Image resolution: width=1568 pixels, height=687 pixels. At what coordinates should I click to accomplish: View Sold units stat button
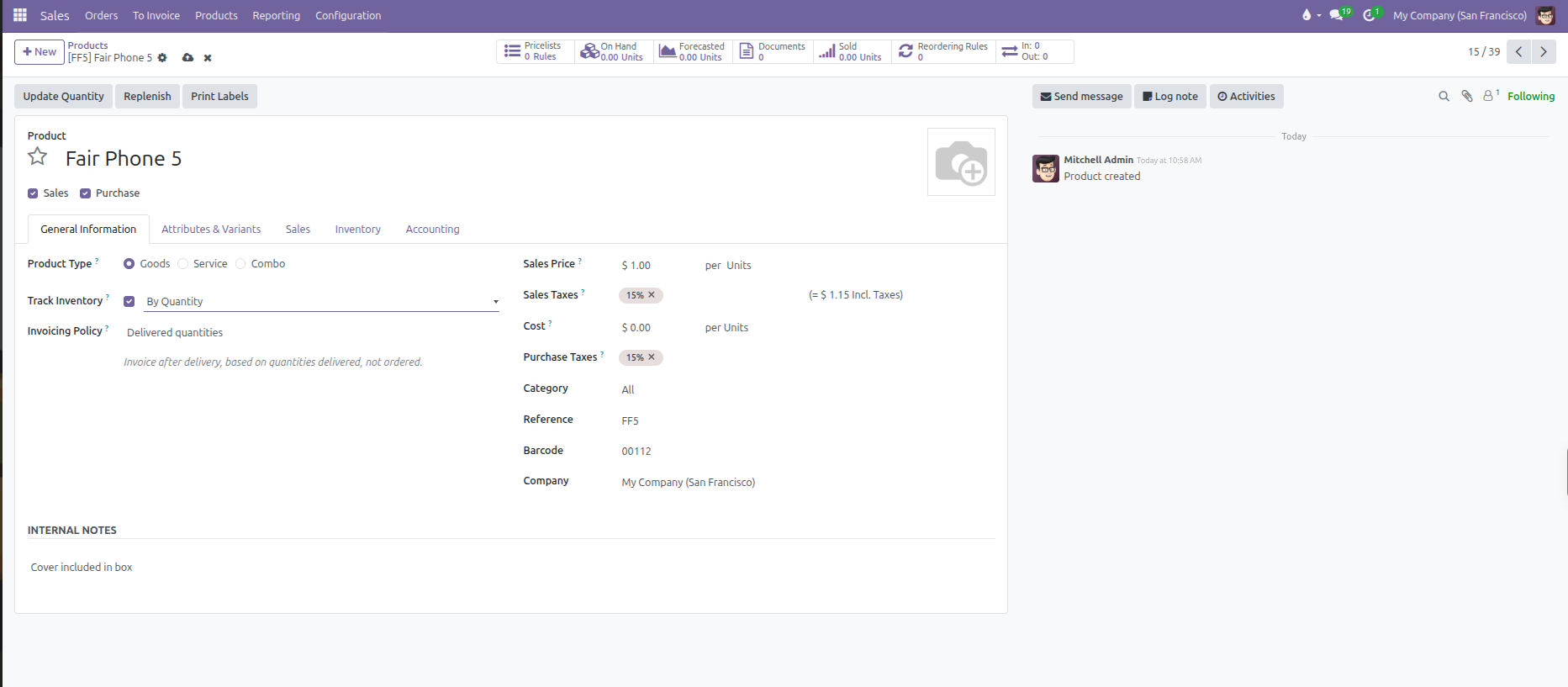tap(851, 51)
